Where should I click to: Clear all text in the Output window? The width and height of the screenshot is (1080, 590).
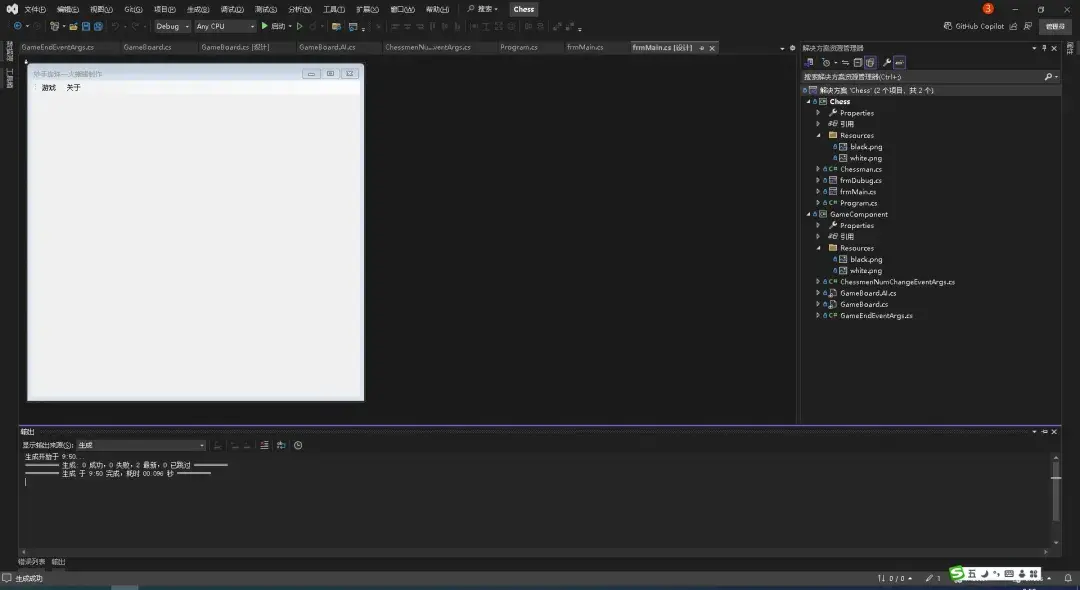pos(262,444)
